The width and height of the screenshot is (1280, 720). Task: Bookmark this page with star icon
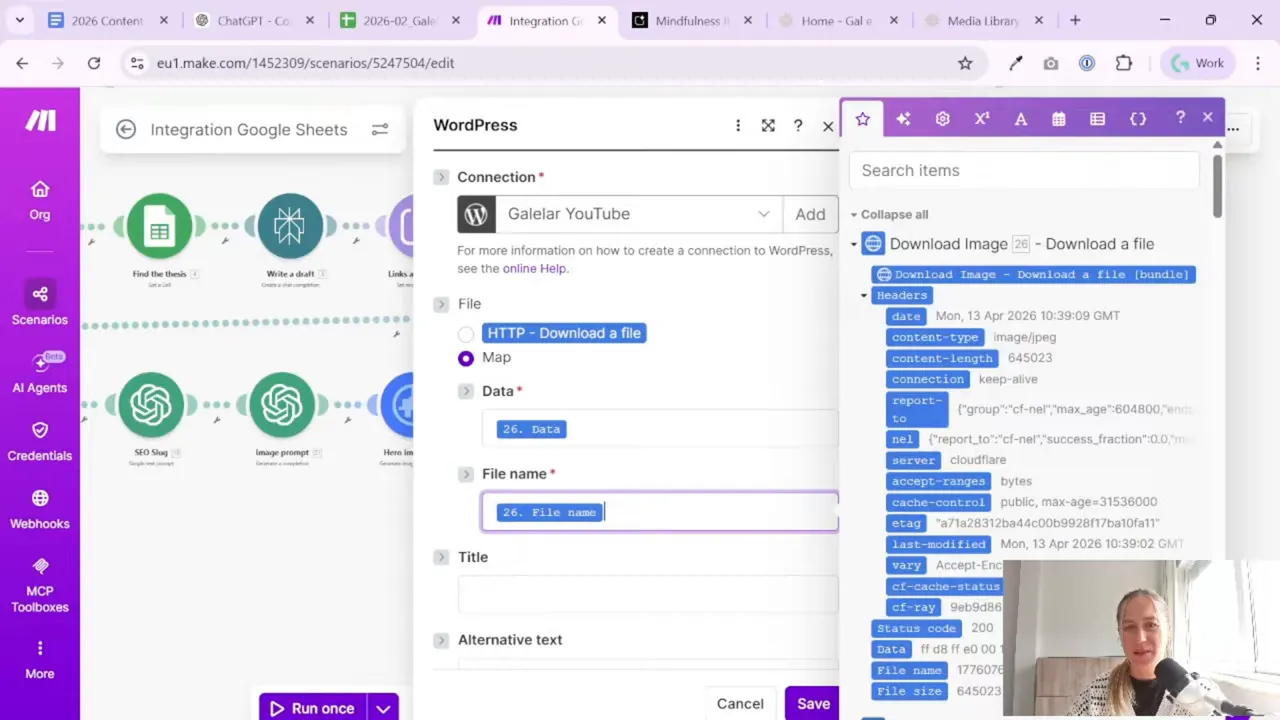[965, 63]
